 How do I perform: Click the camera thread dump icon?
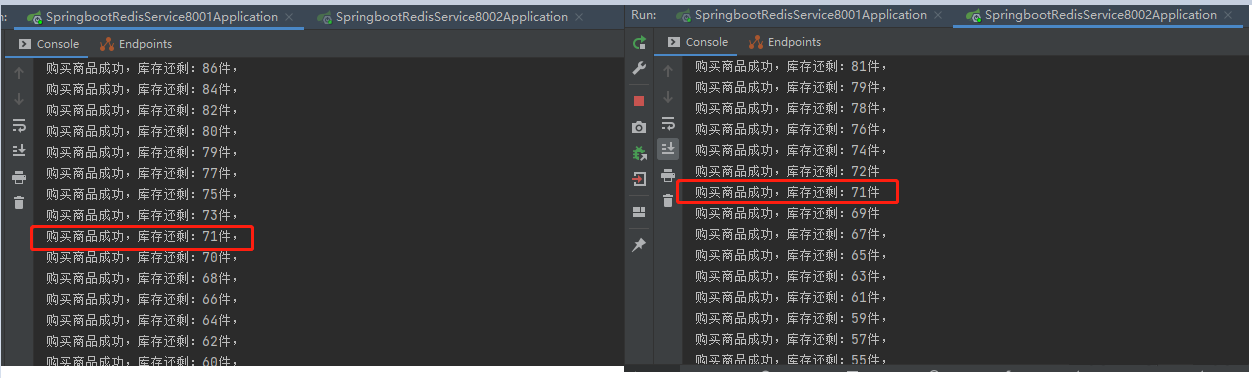pos(640,127)
